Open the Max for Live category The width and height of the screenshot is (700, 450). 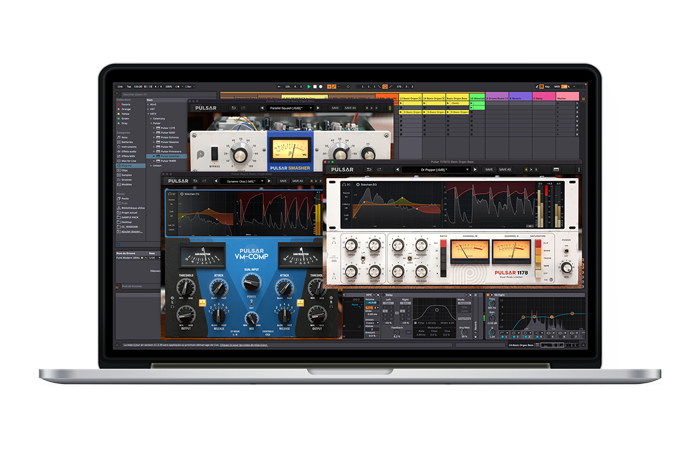[129, 161]
